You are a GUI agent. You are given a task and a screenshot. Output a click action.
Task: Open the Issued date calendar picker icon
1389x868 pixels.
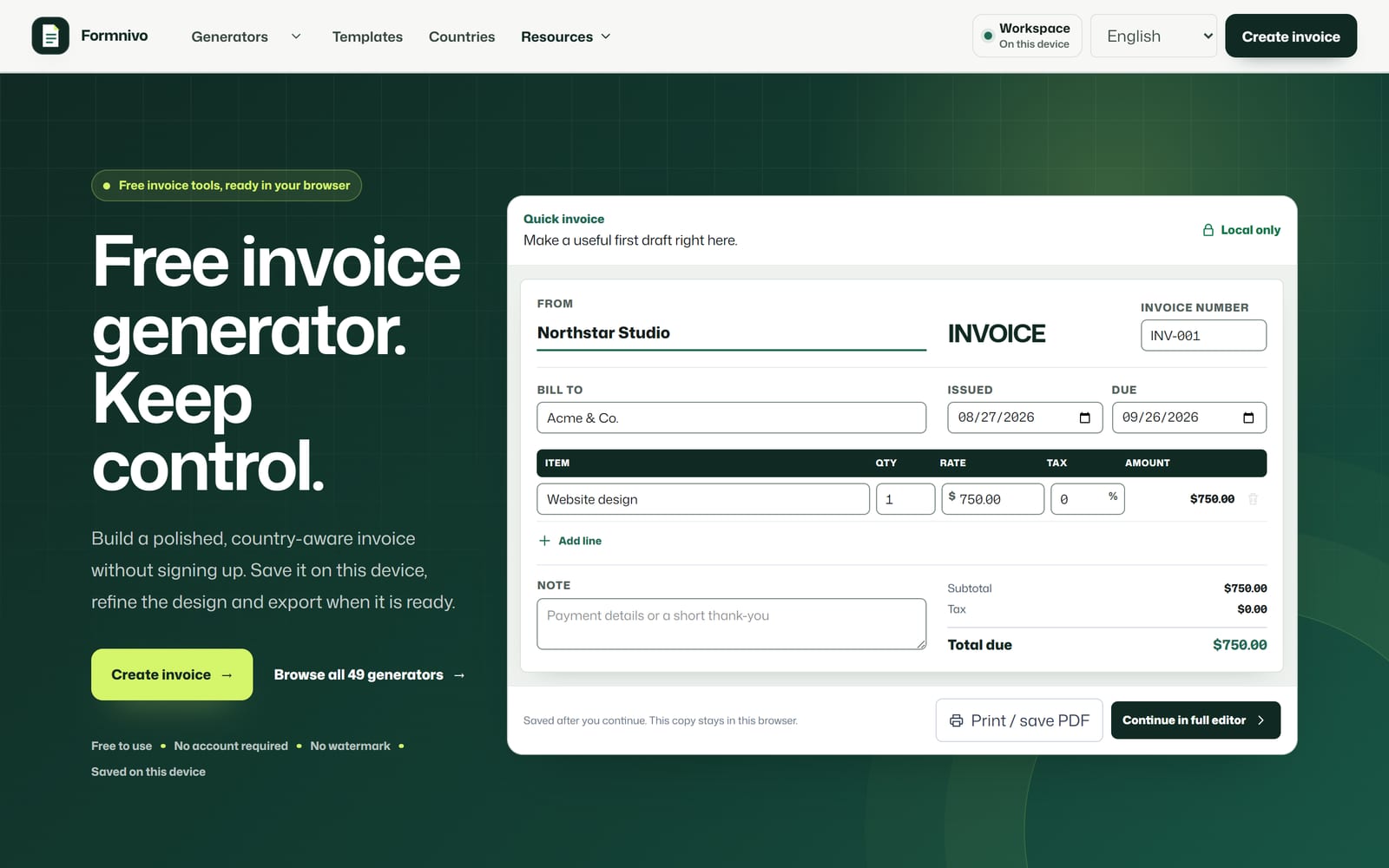click(1084, 418)
